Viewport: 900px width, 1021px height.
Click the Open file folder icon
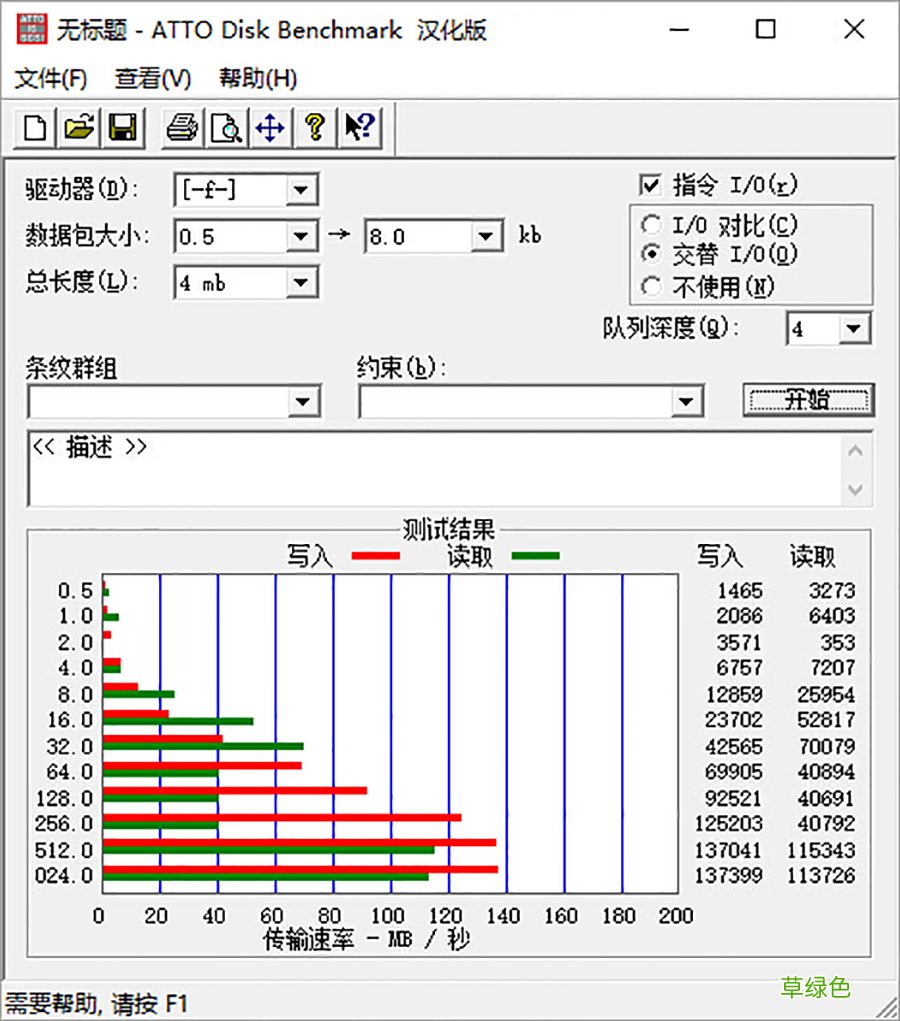[x=79, y=128]
